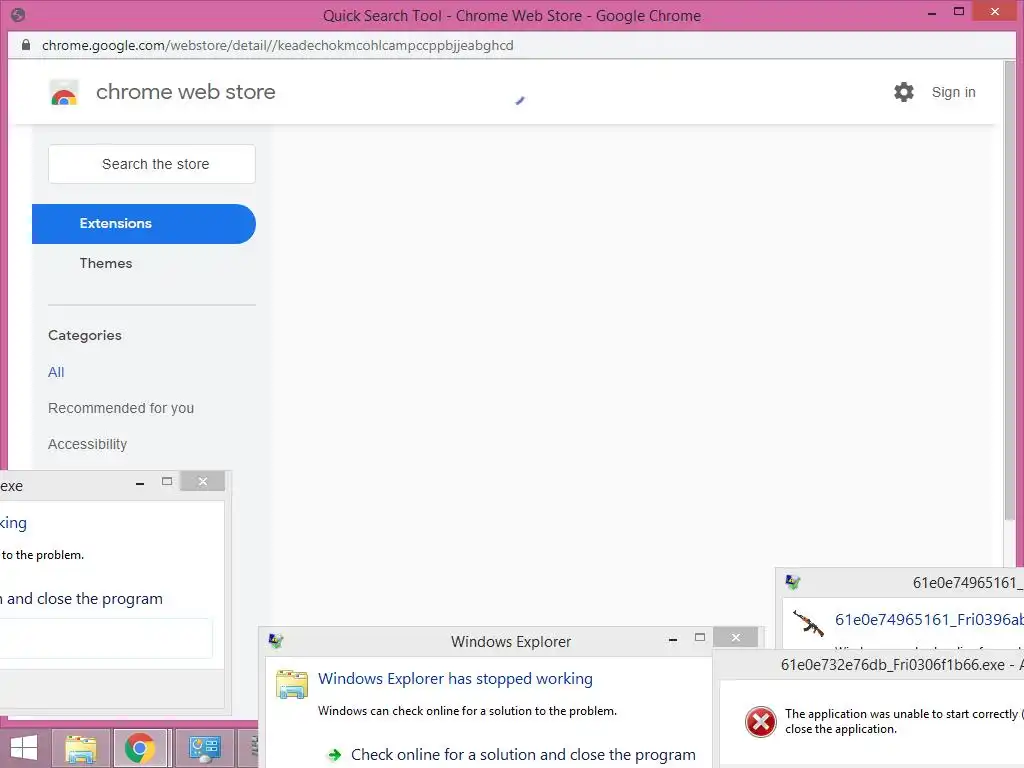The image size is (1024, 768).
Task: Switch to the Themes tab
Action: [x=106, y=263]
